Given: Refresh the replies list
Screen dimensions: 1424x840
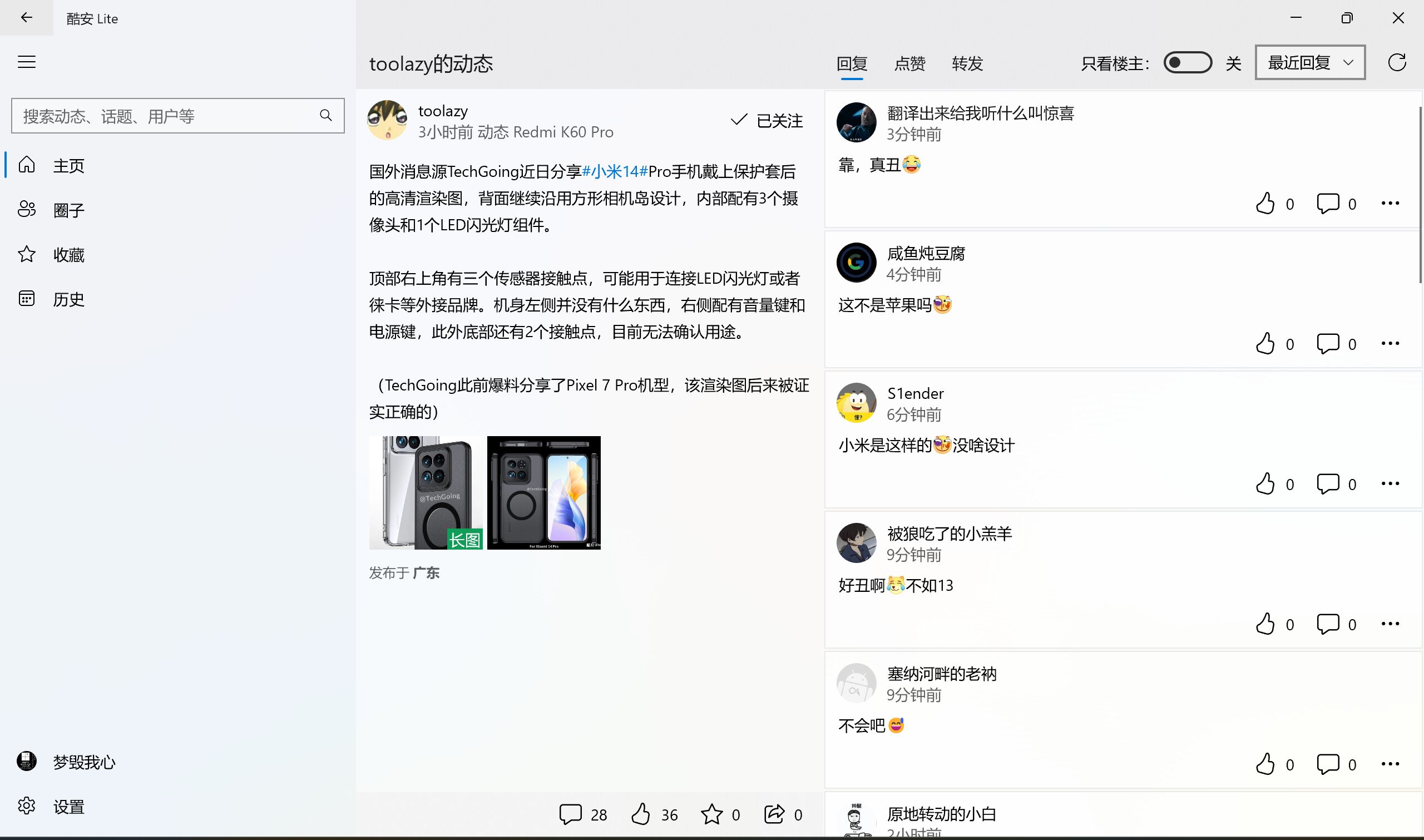Looking at the screenshot, I should (x=1397, y=62).
